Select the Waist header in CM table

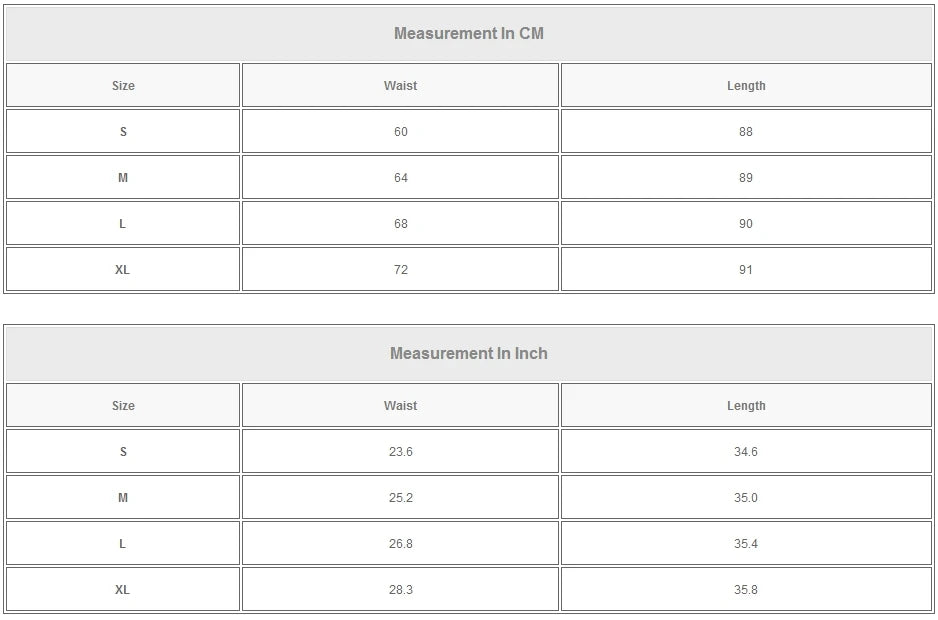click(400, 86)
